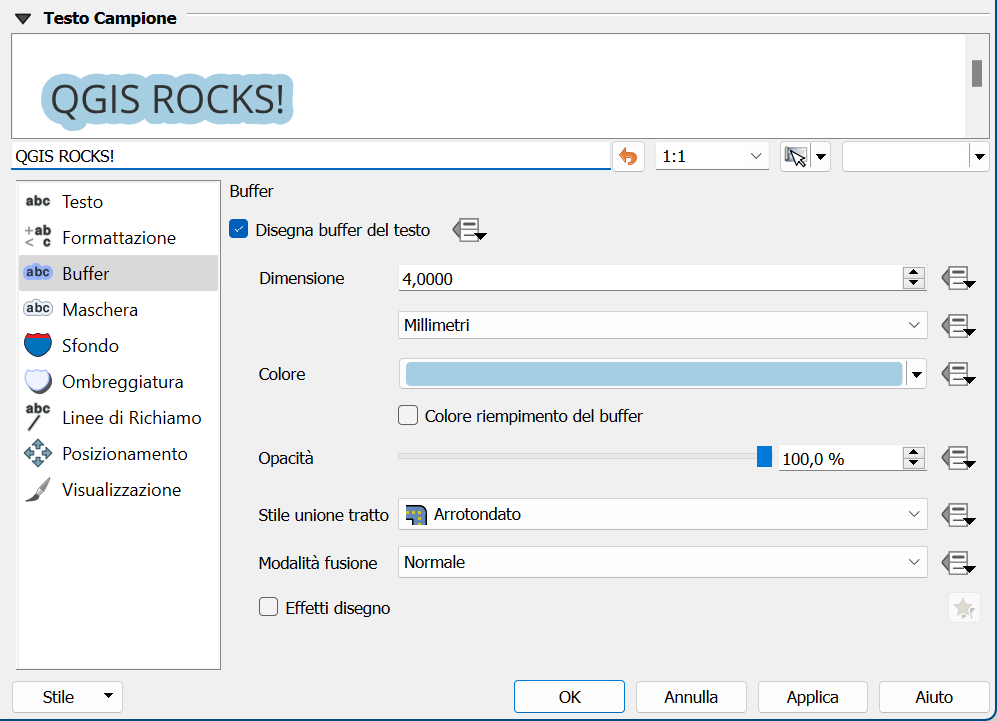Screen dimensions: 997x721
Task: Open data-defined override for Opacità
Action: [x=958, y=458]
